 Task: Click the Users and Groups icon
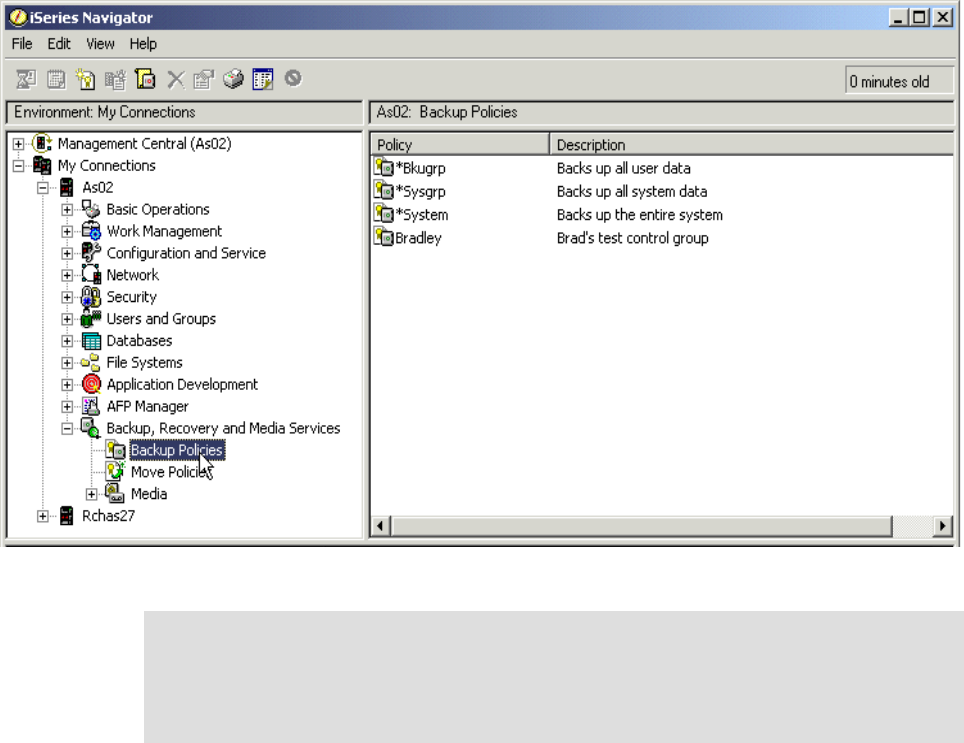91,318
